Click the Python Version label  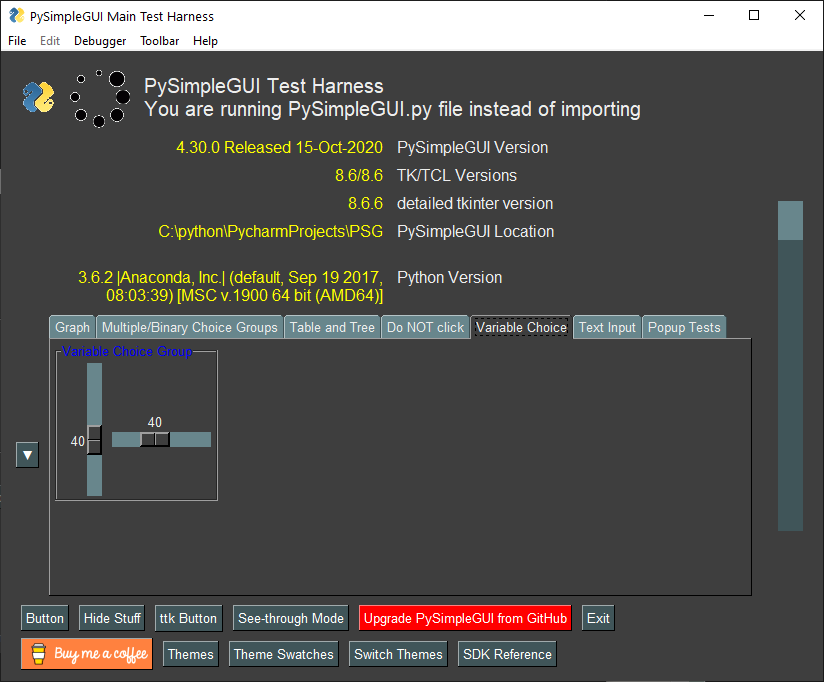450,277
